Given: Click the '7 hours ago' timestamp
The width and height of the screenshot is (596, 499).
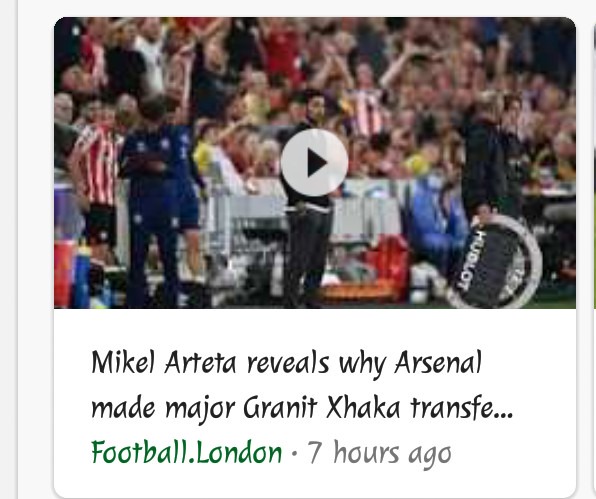Looking at the screenshot, I should [379, 452].
